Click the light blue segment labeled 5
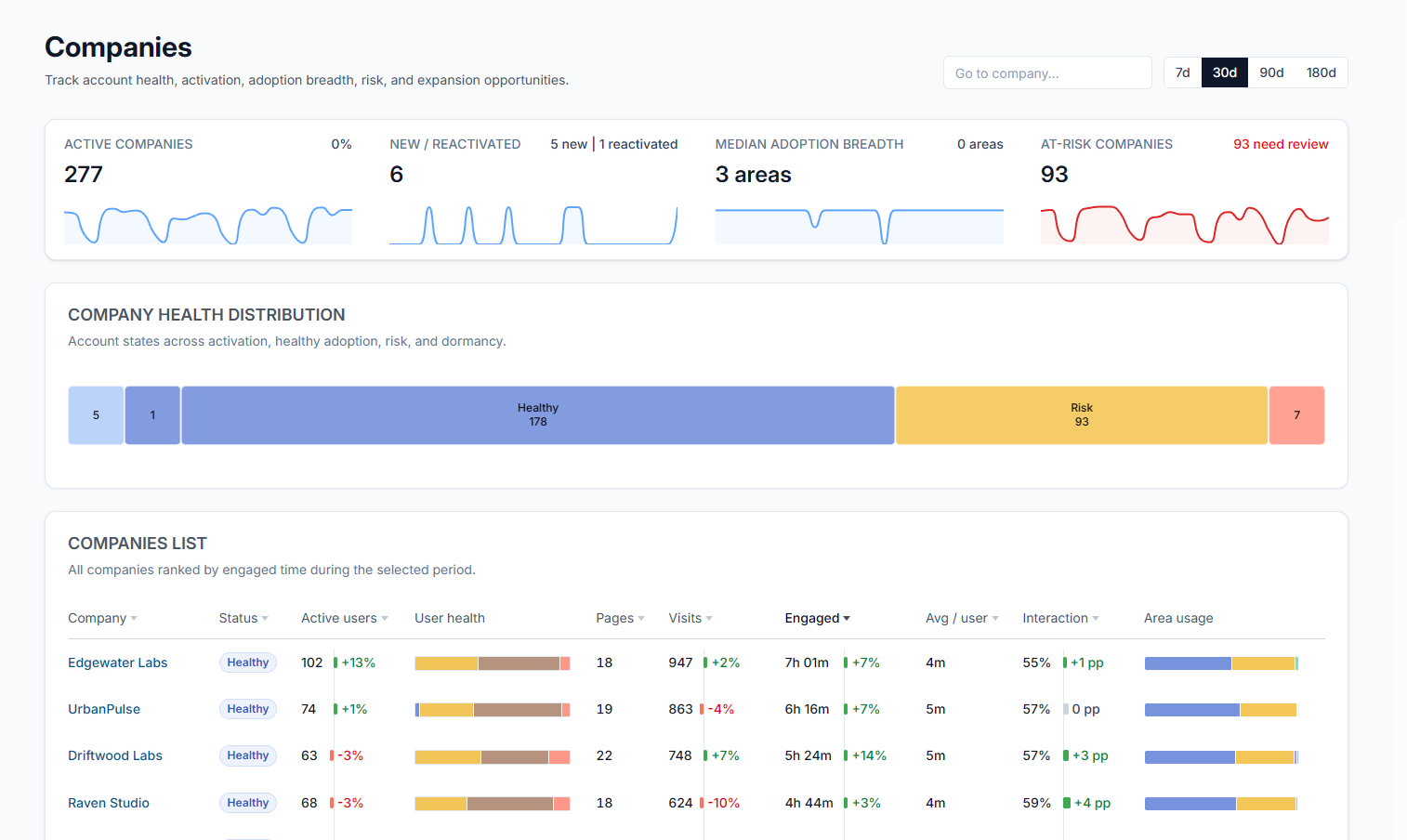Screen dimensions: 1407x840 [x=96, y=415]
